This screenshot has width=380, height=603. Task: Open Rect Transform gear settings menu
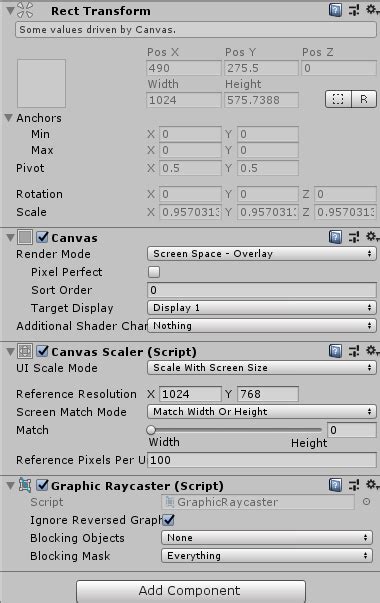click(x=372, y=10)
